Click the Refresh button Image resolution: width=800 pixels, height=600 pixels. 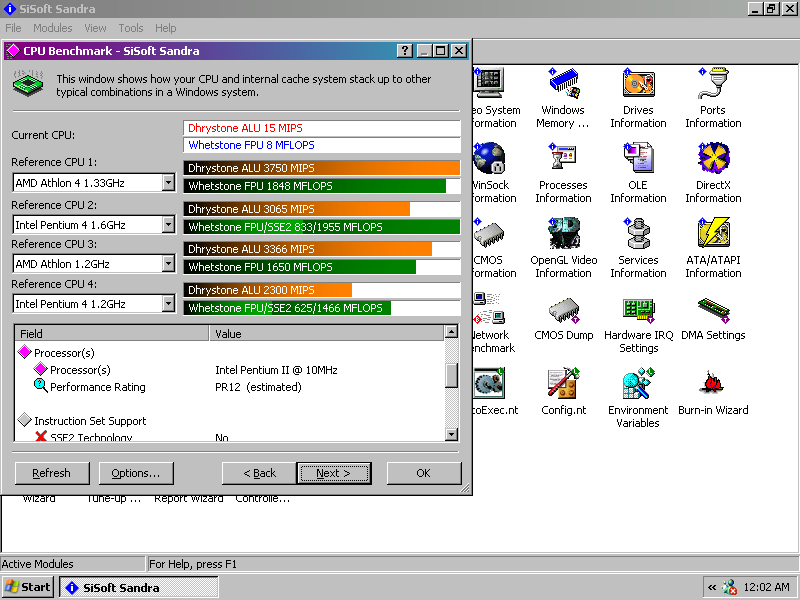click(x=52, y=473)
